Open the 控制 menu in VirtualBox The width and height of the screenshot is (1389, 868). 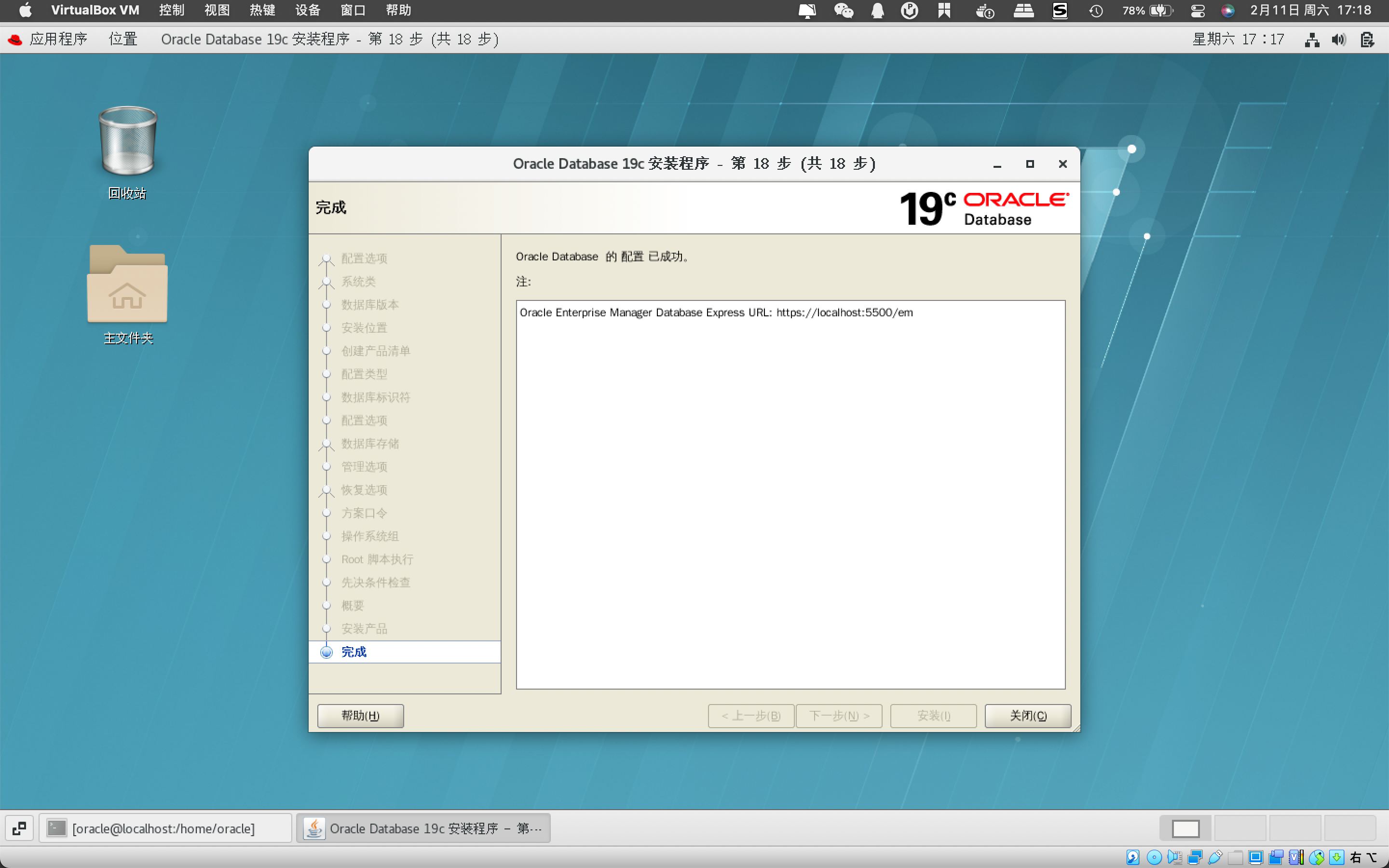(x=171, y=10)
